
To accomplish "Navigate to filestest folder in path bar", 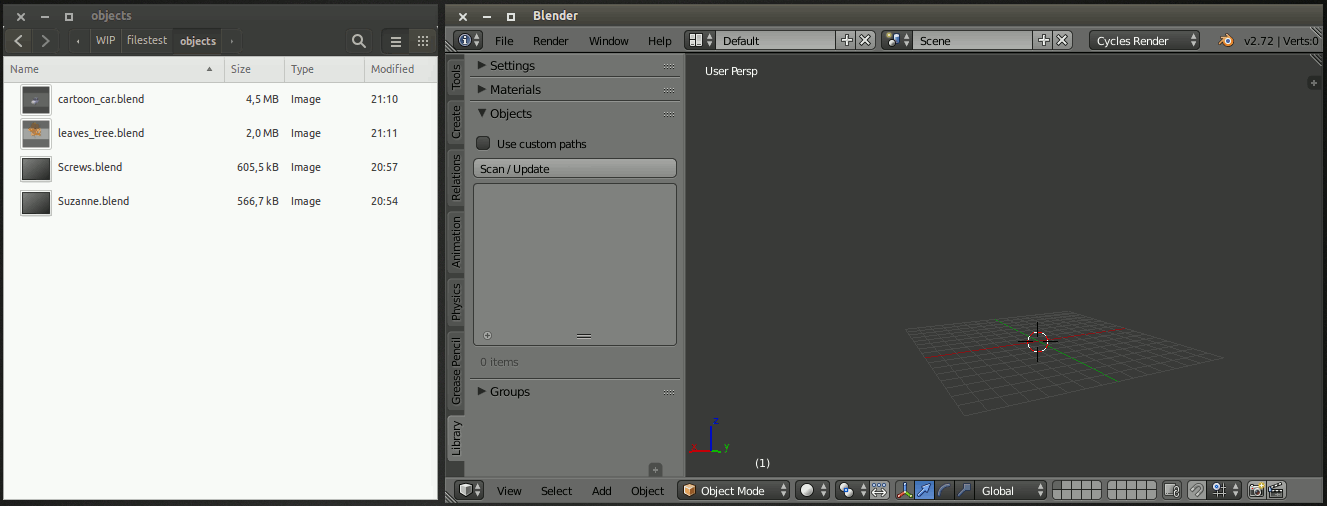I will point(147,41).
